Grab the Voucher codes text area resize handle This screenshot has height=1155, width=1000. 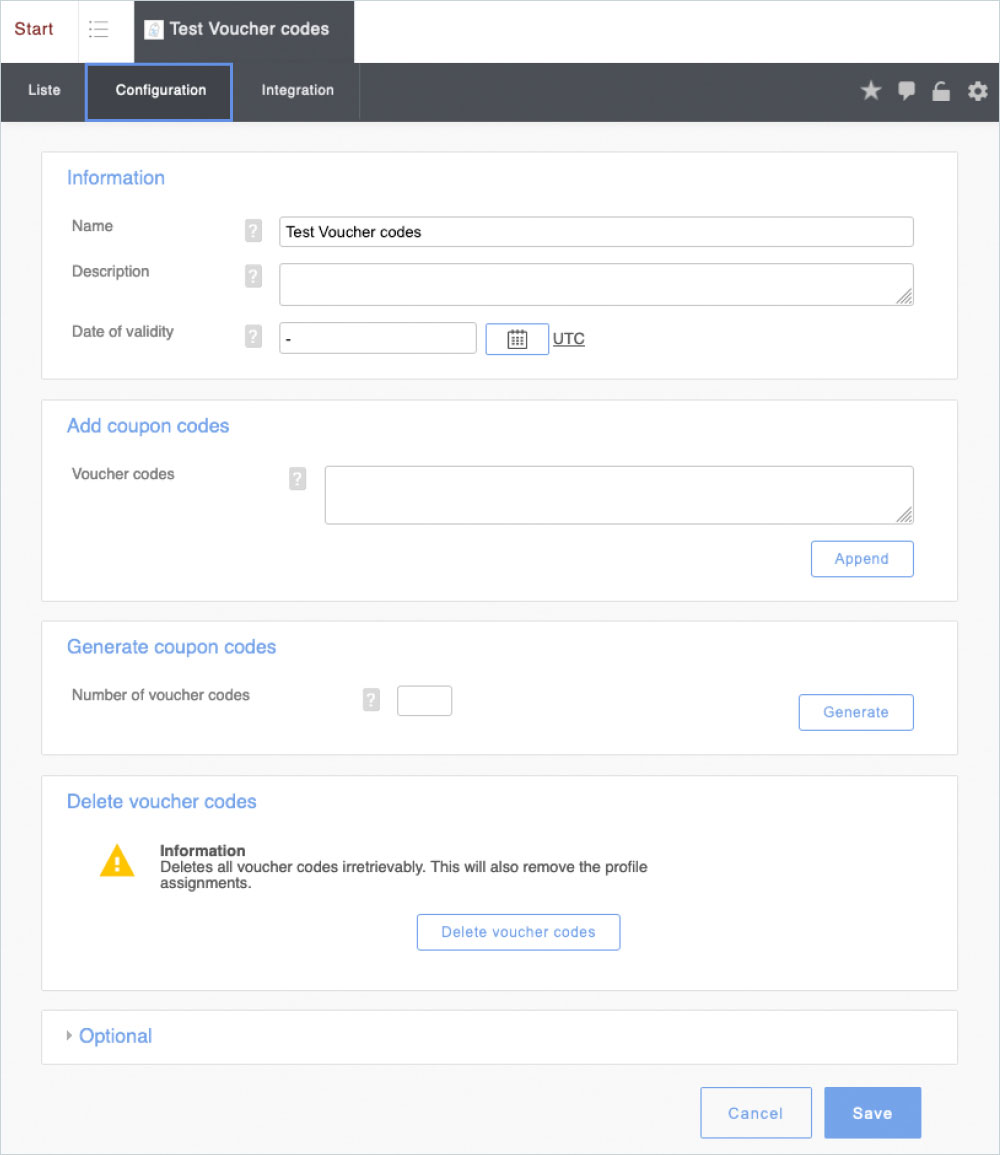pyautogui.click(x=905, y=516)
